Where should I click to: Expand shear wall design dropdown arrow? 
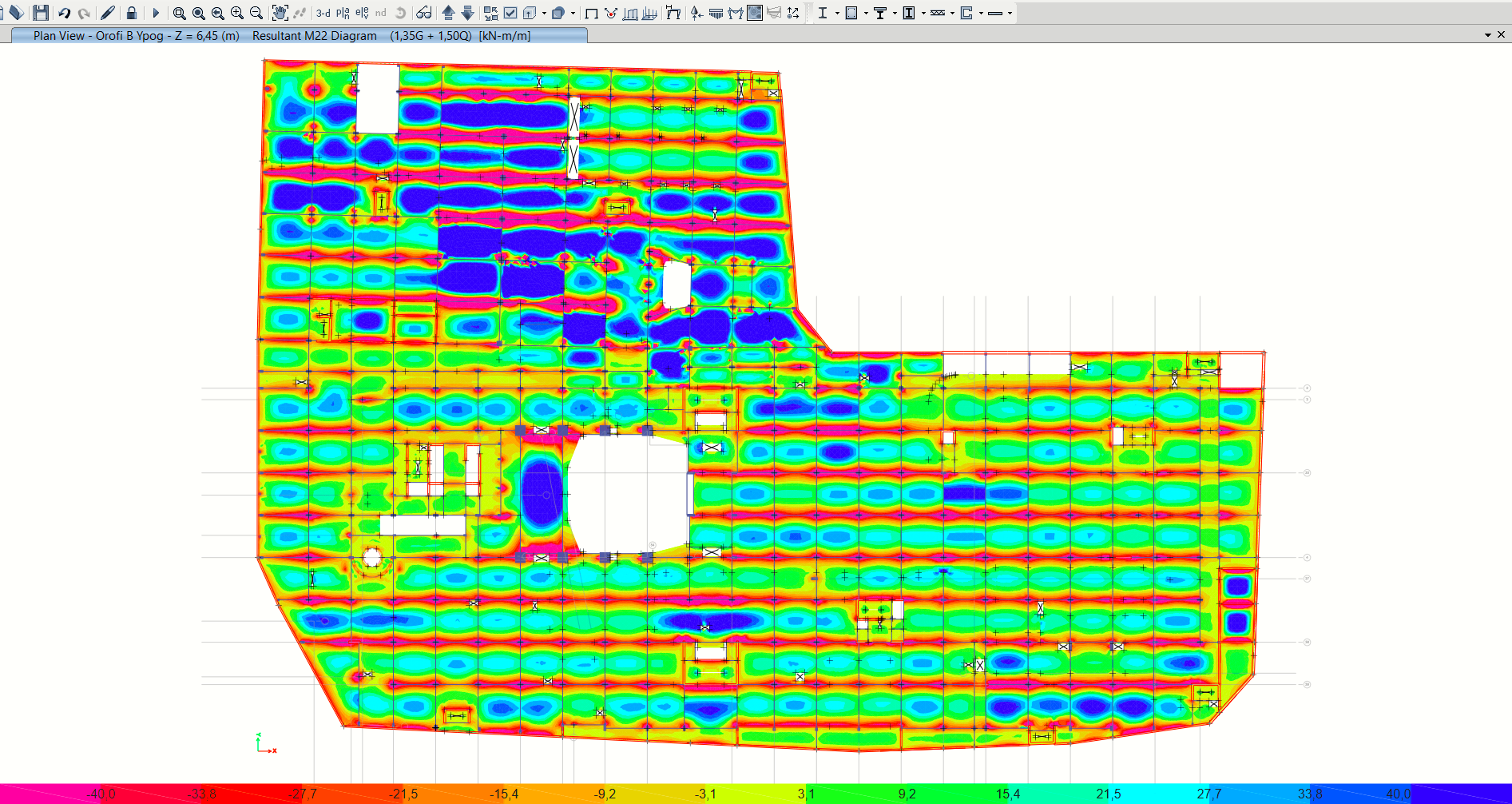click(x=981, y=13)
